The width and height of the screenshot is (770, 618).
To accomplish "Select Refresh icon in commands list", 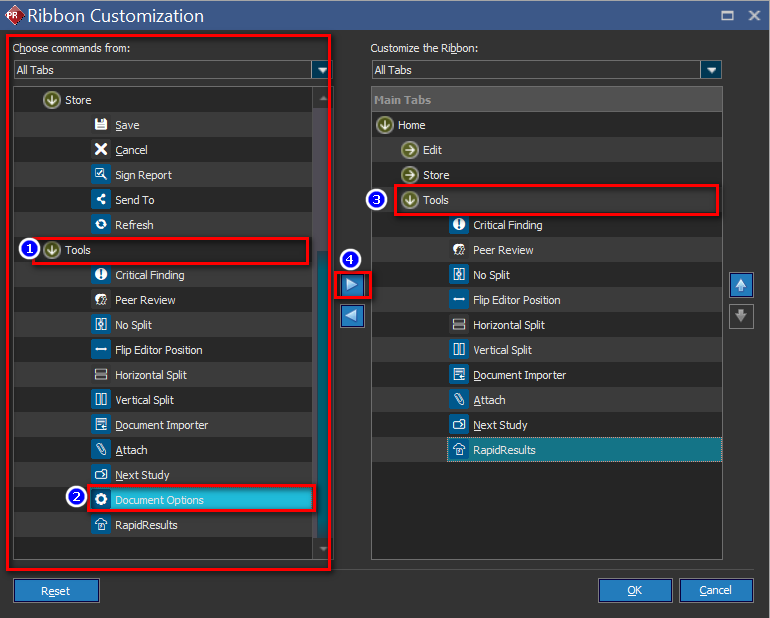I will 100,225.
